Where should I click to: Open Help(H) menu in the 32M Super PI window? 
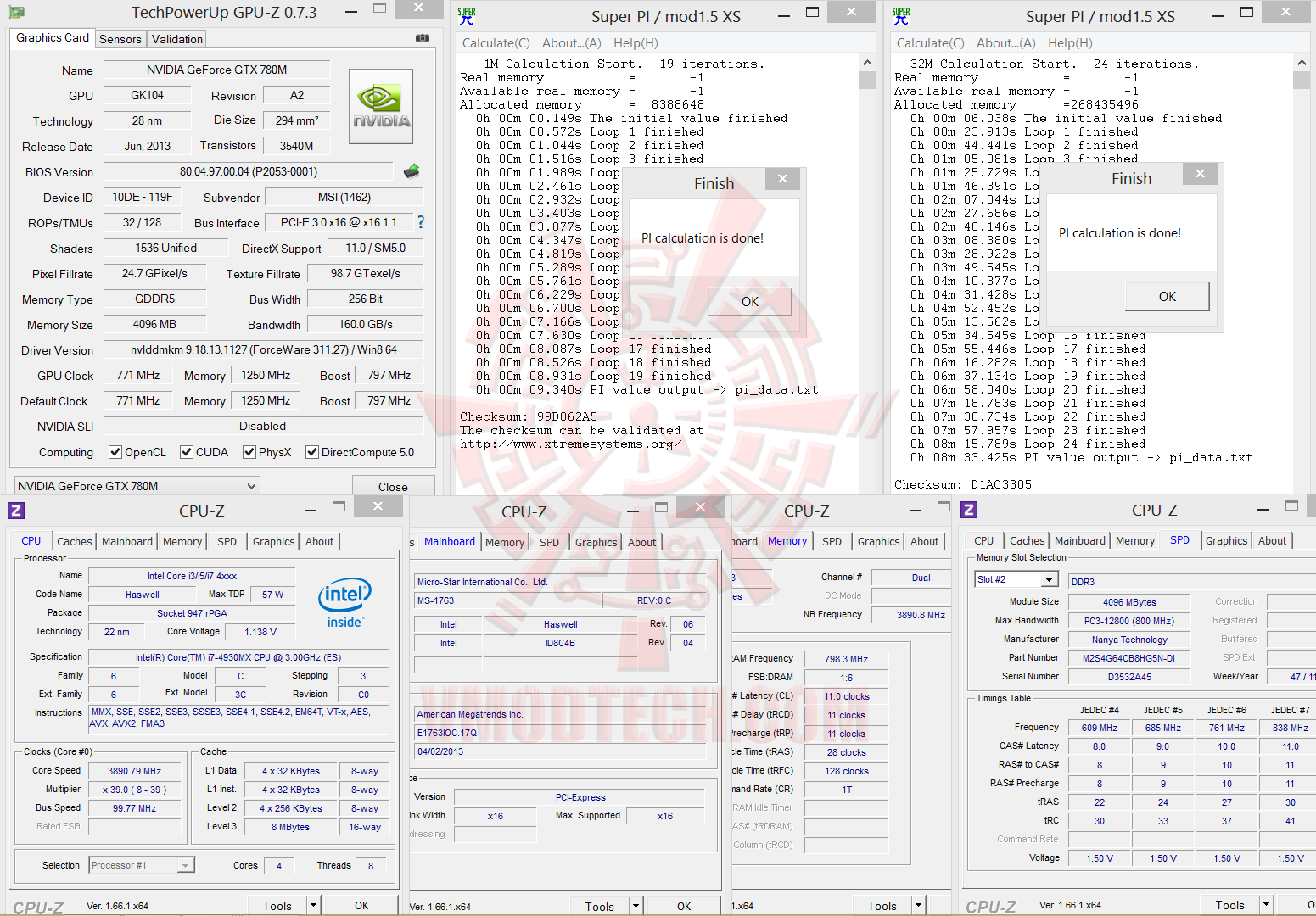pyautogui.click(x=1070, y=43)
